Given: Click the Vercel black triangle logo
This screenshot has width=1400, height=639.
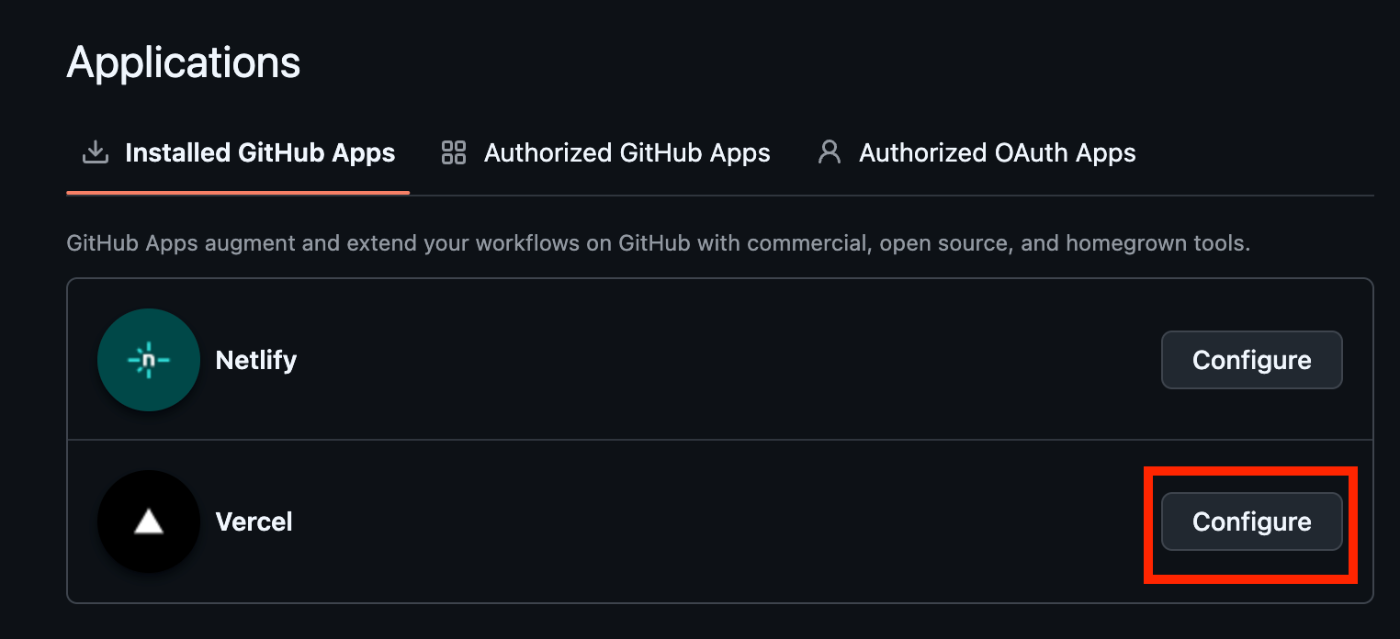Looking at the screenshot, I should (148, 522).
